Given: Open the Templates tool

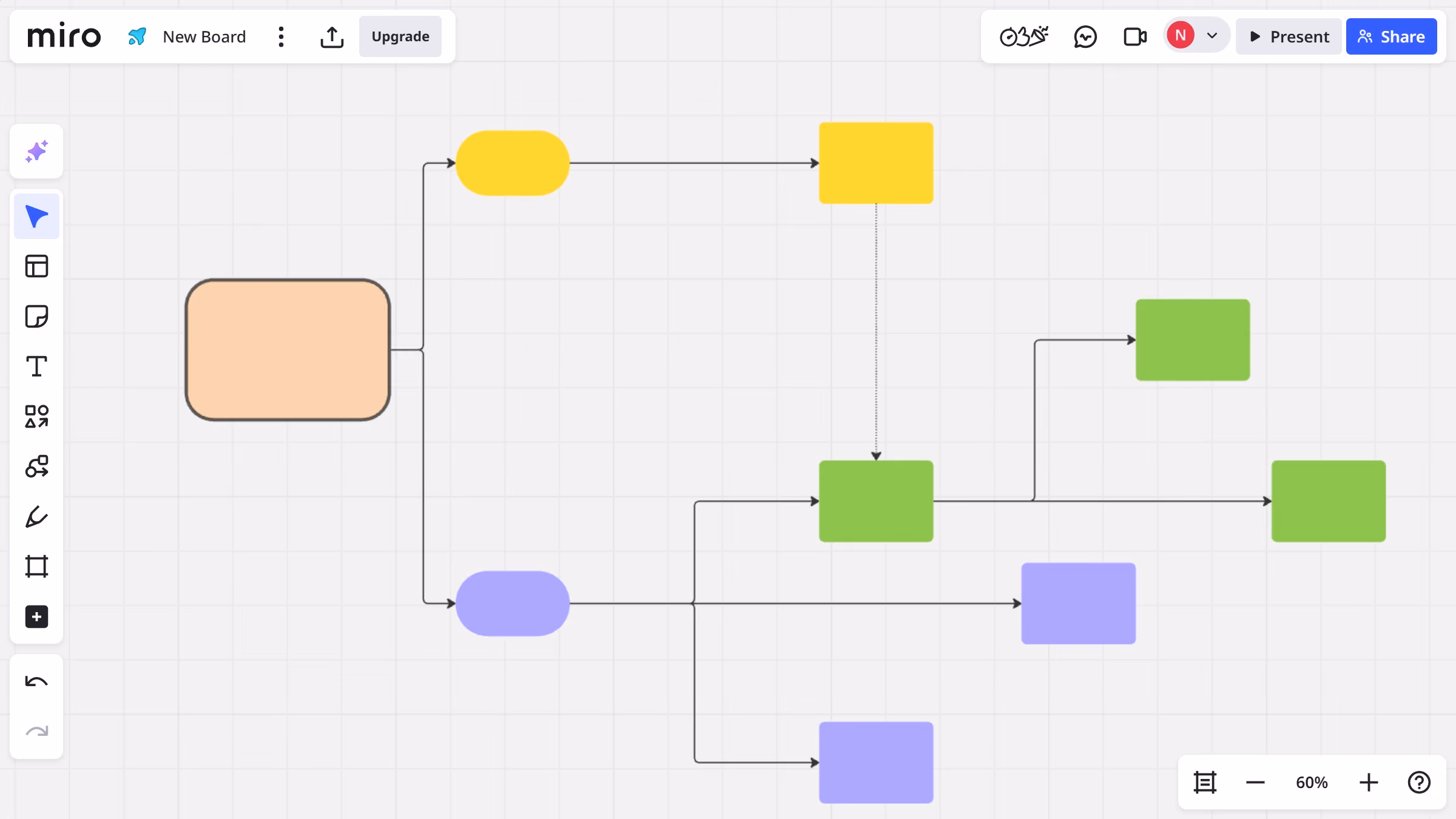Looking at the screenshot, I should pyautogui.click(x=36, y=266).
